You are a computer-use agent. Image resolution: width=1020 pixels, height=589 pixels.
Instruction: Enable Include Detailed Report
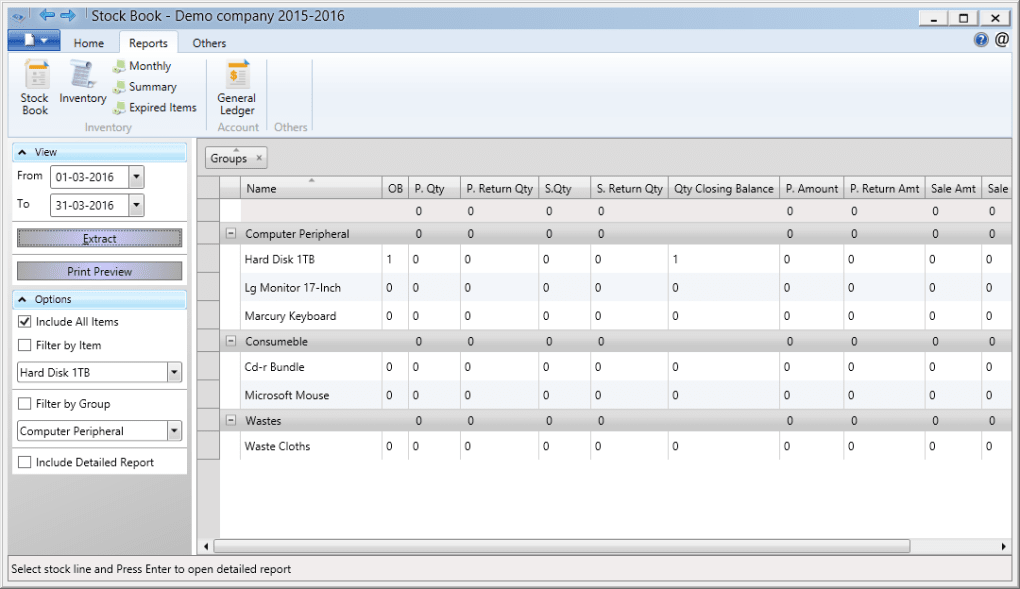(25, 462)
